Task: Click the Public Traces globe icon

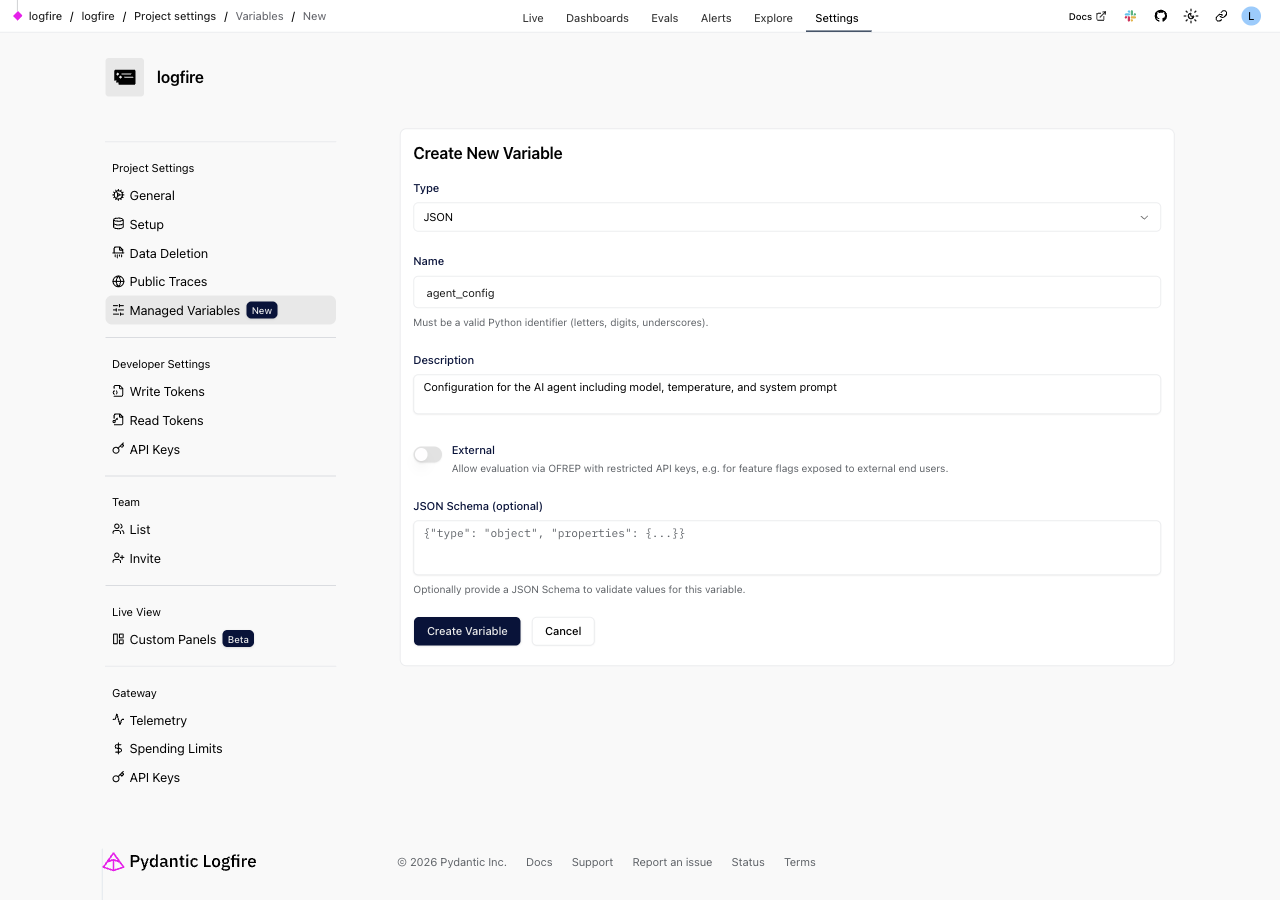Action: [x=118, y=281]
